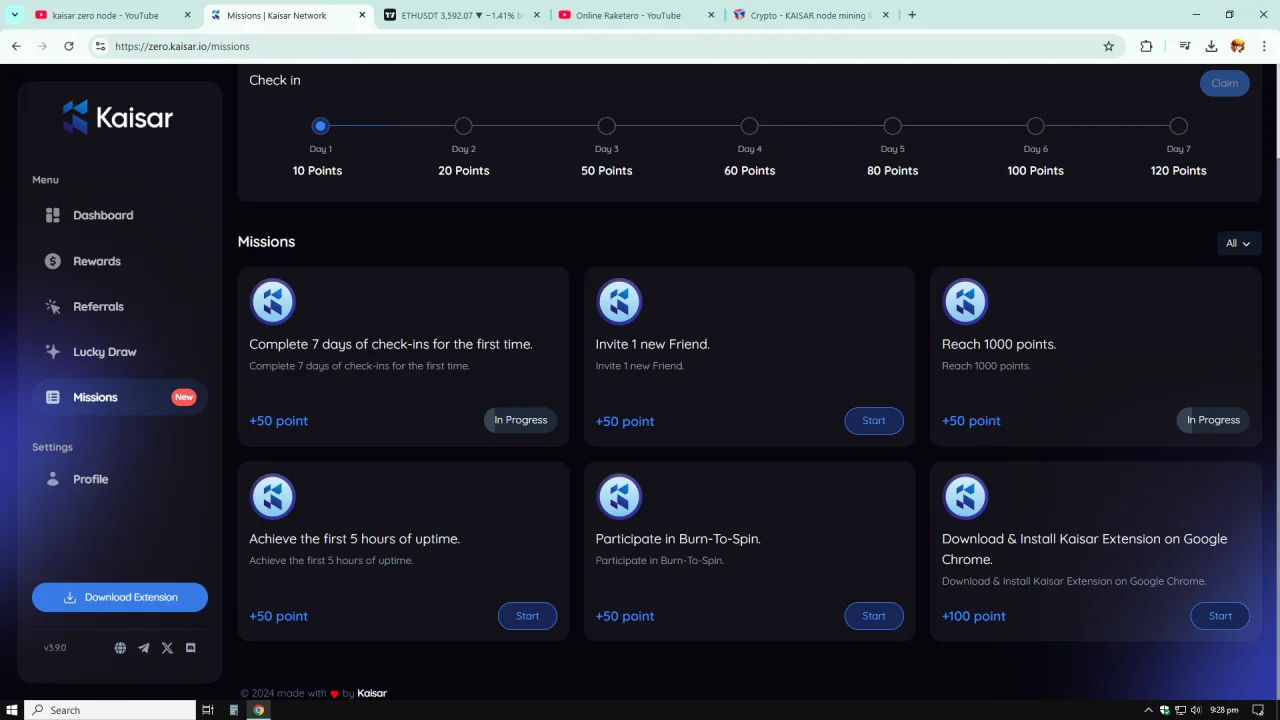Reload the current page

[x=69, y=46]
